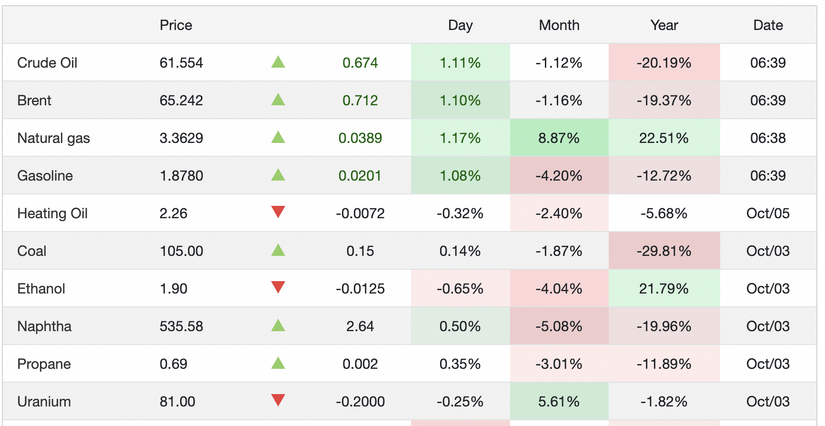Open the Crude Oil commodity link
Screen dimensions: 825x426
tap(47, 63)
